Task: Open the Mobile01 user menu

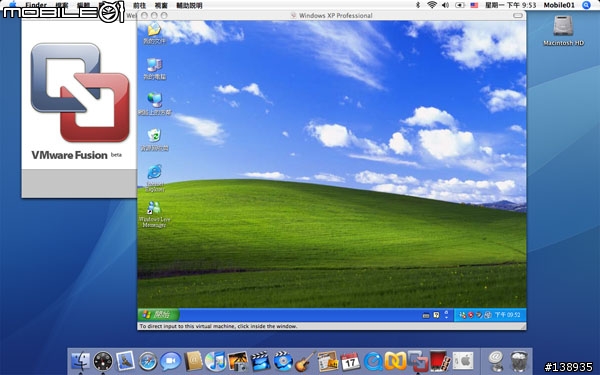Action: pos(559,5)
